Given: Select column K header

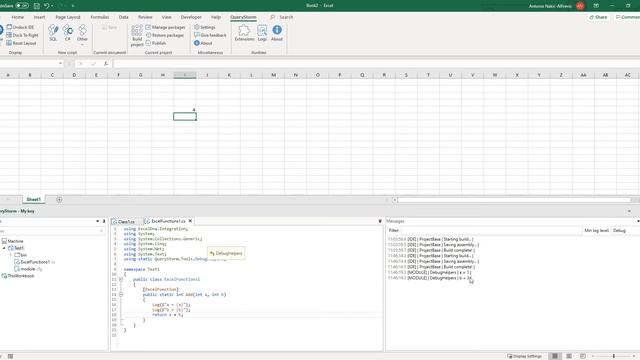Looking at the screenshot, I should point(229,75).
